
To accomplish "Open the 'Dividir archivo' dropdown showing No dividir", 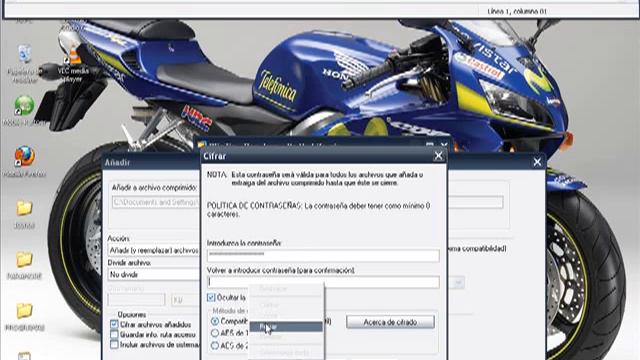I will [x=153, y=275].
